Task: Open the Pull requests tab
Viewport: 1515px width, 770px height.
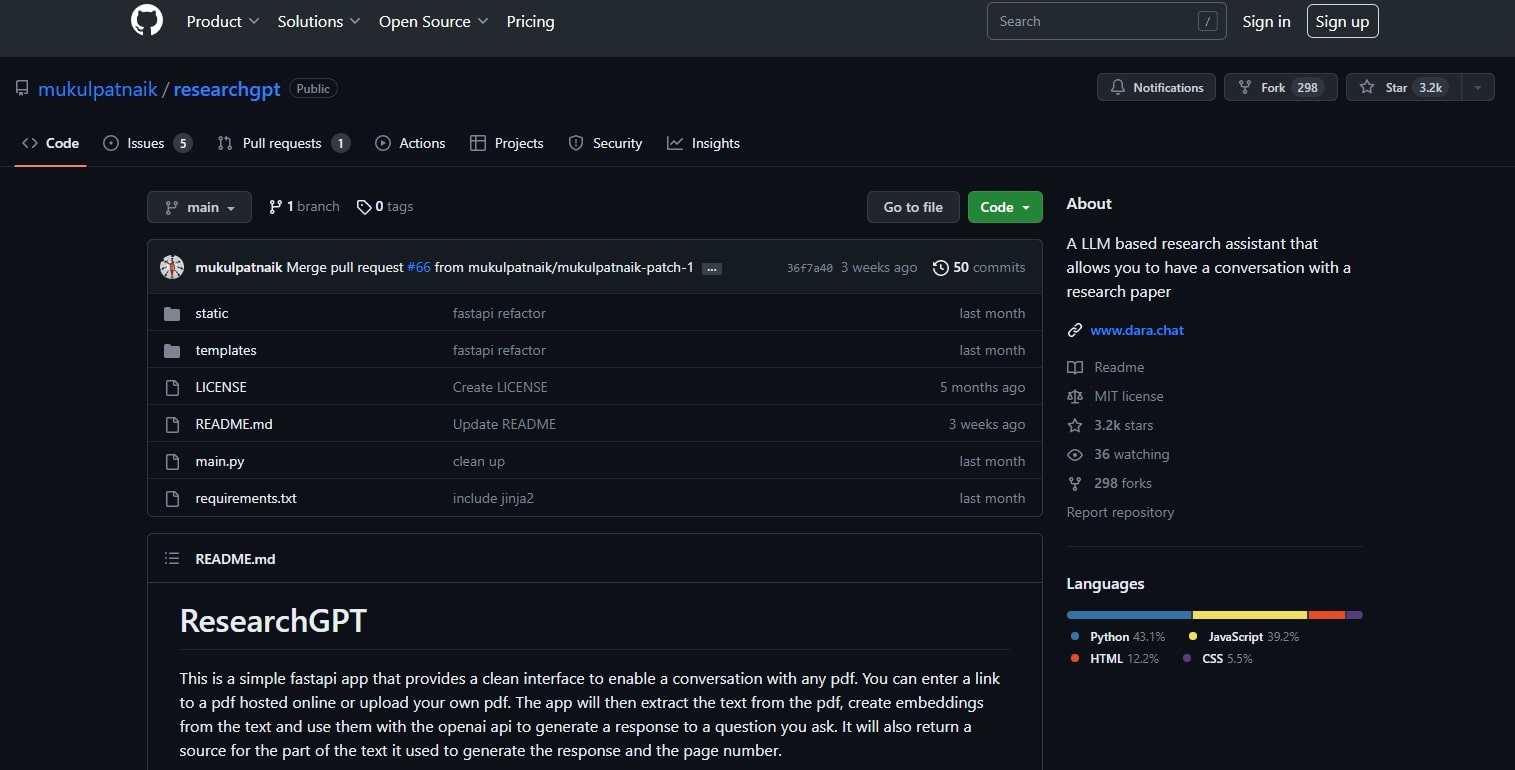Action: 283,143
